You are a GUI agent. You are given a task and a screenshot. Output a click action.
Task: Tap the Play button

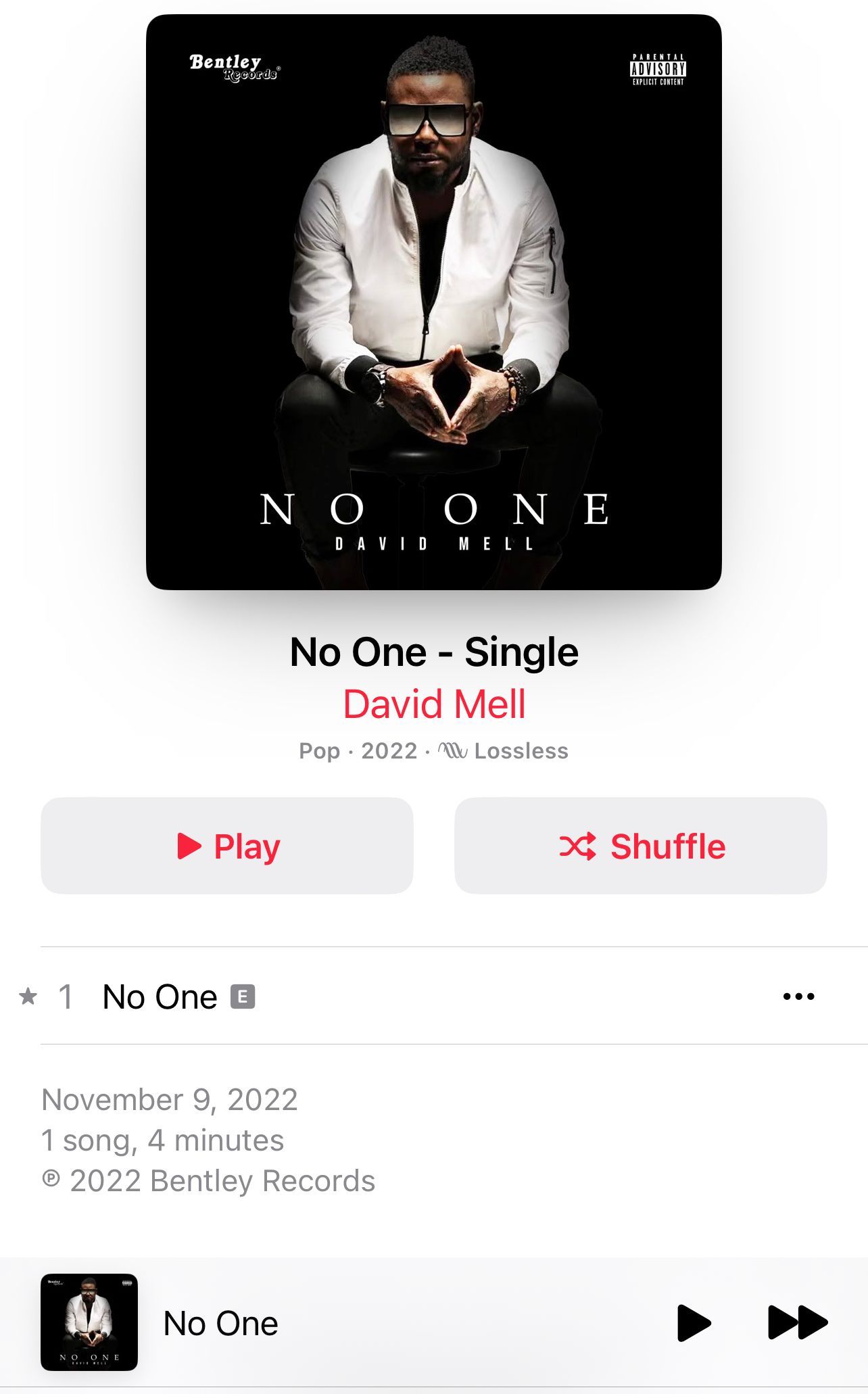(227, 846)
